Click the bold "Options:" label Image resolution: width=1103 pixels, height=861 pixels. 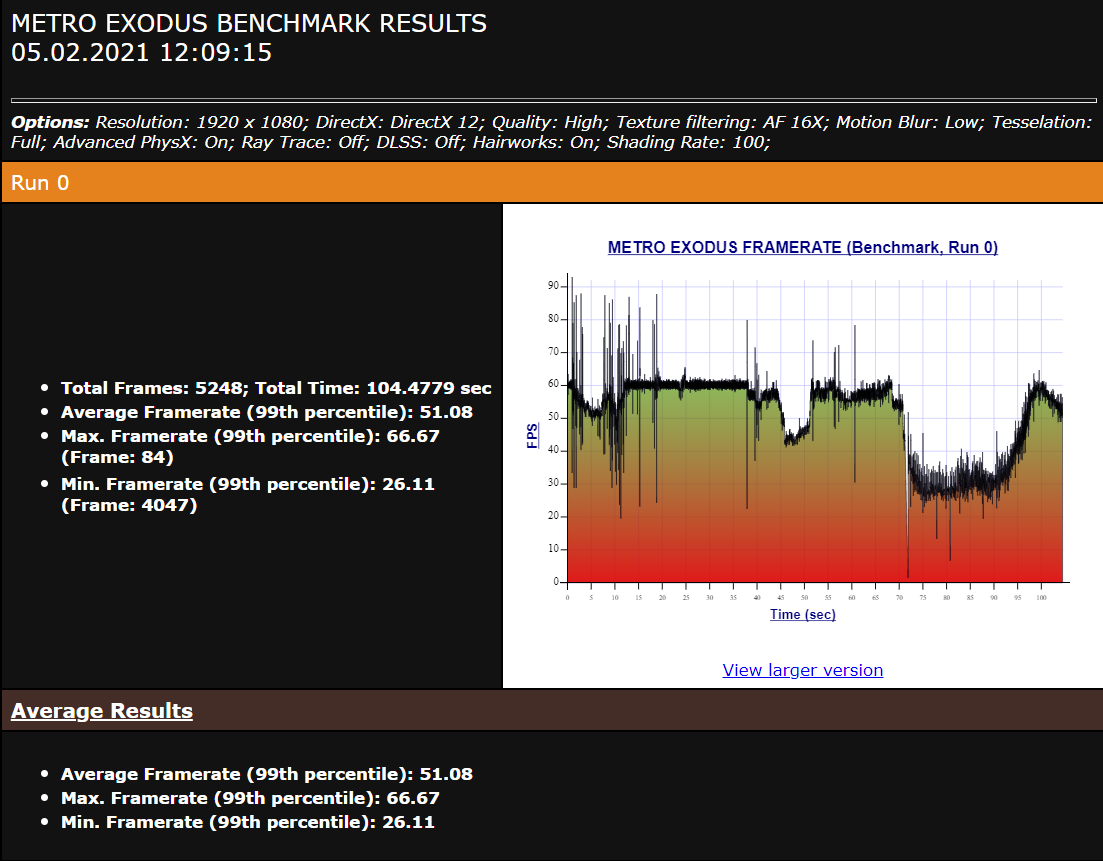[50, 122]
